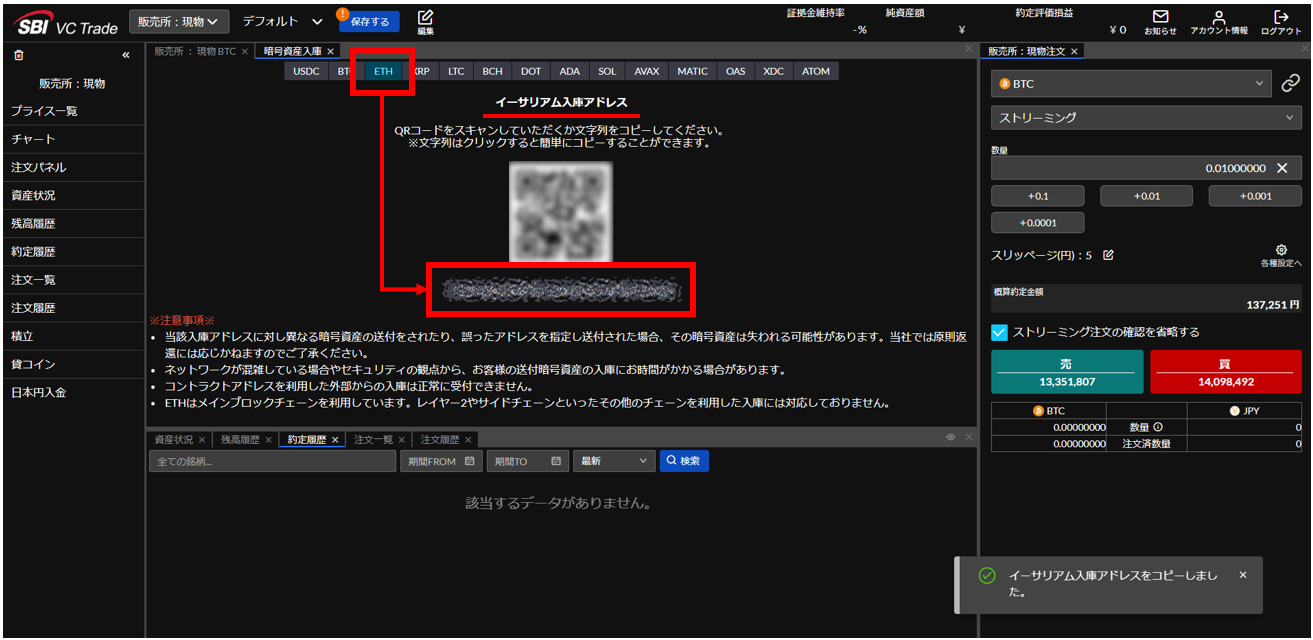Viewport: 1313px width, 640px height.
Task: Click the Ethereum deposit QR code
Action: [561, 211]
